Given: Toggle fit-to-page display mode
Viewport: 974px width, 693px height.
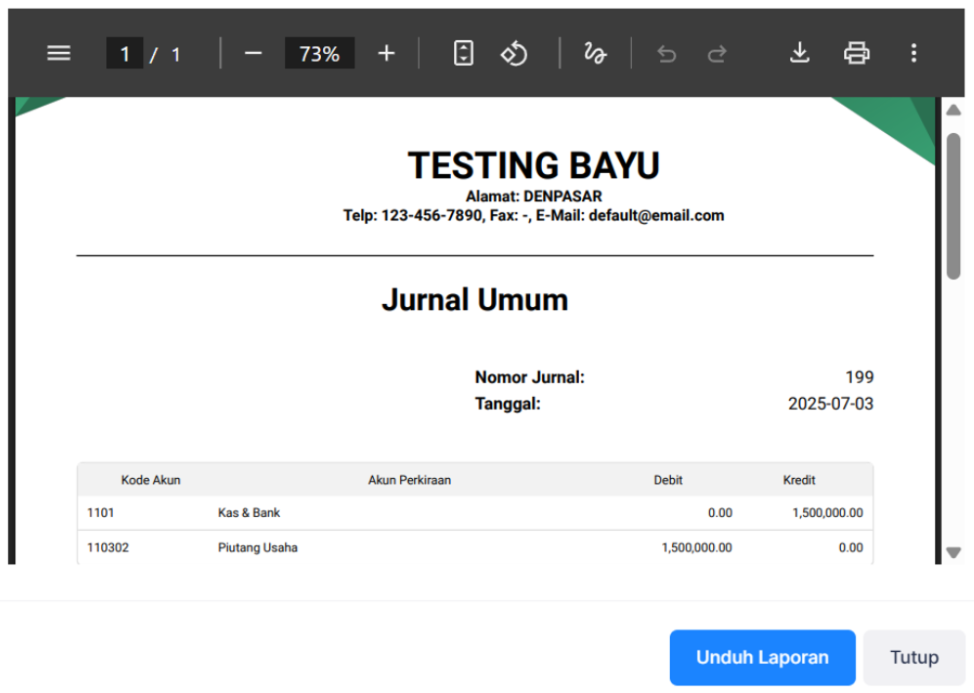Looking at the screenshot, I should pyautogui.click(x=462, y=53).
